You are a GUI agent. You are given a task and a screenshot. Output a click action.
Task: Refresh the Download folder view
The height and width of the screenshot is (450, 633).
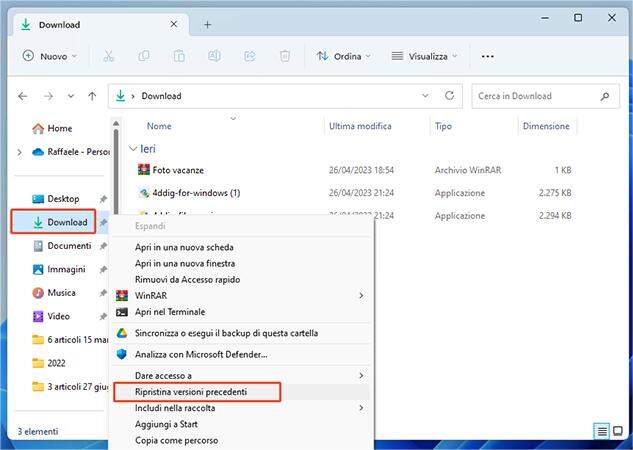[x=449, y=96]
